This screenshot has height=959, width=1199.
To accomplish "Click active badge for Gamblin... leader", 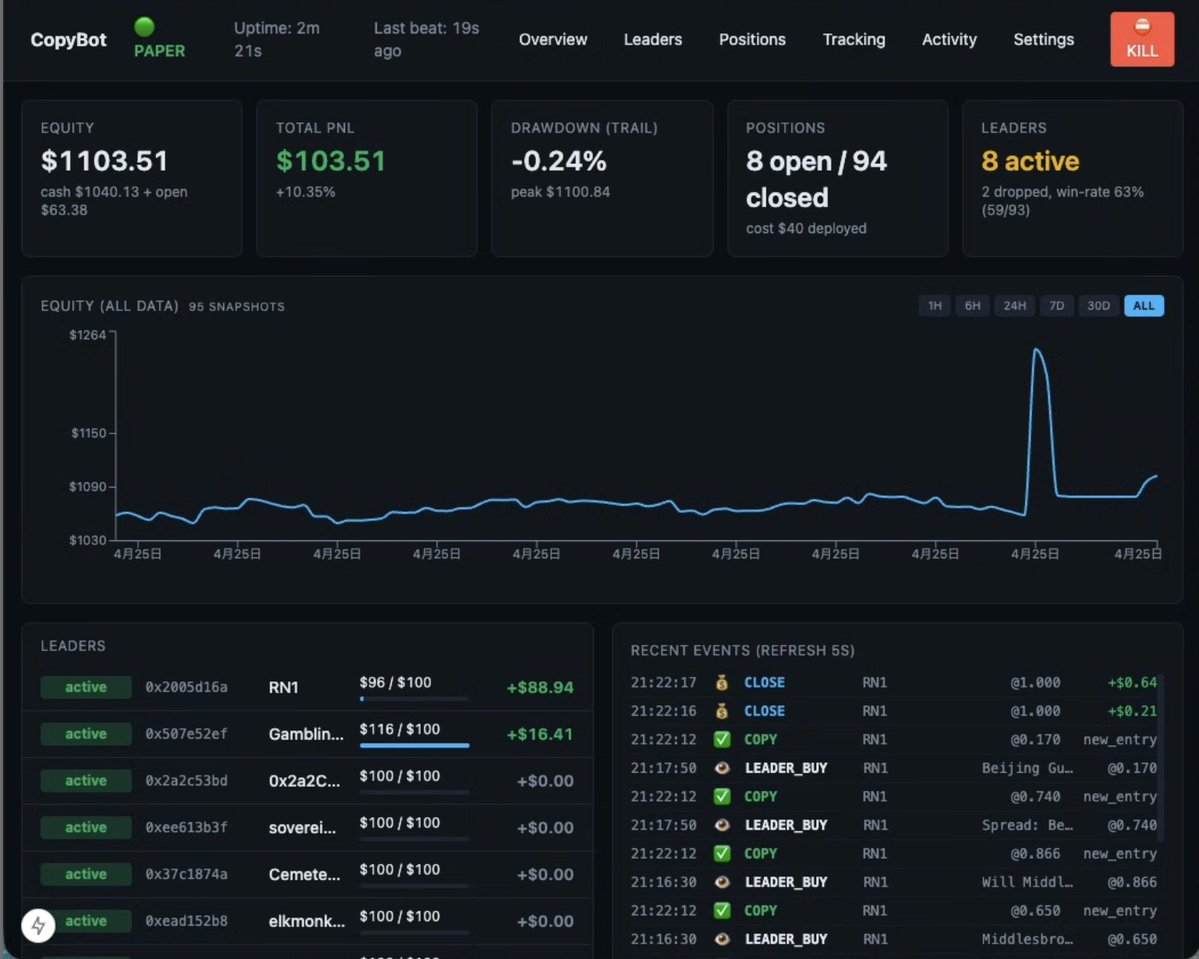I will pyautogui.click(x=86, y=733).
